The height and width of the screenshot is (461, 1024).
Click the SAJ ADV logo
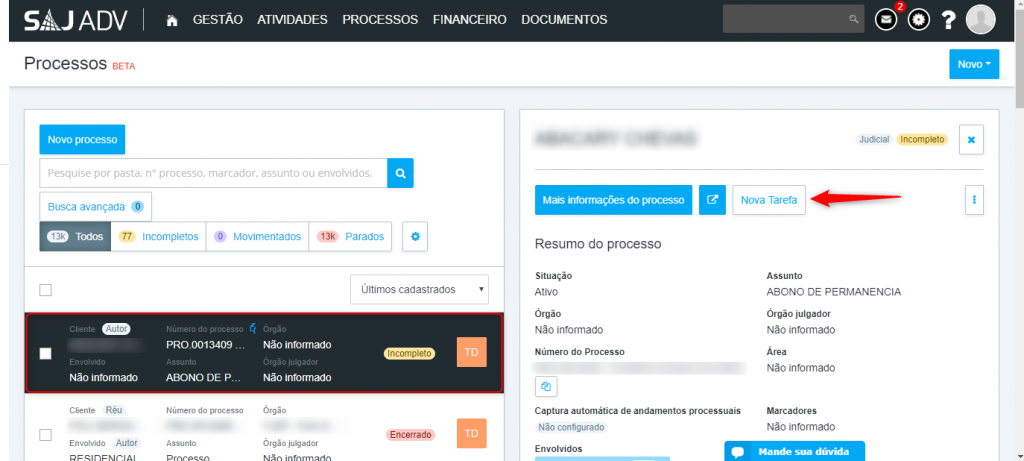point(76,20)
